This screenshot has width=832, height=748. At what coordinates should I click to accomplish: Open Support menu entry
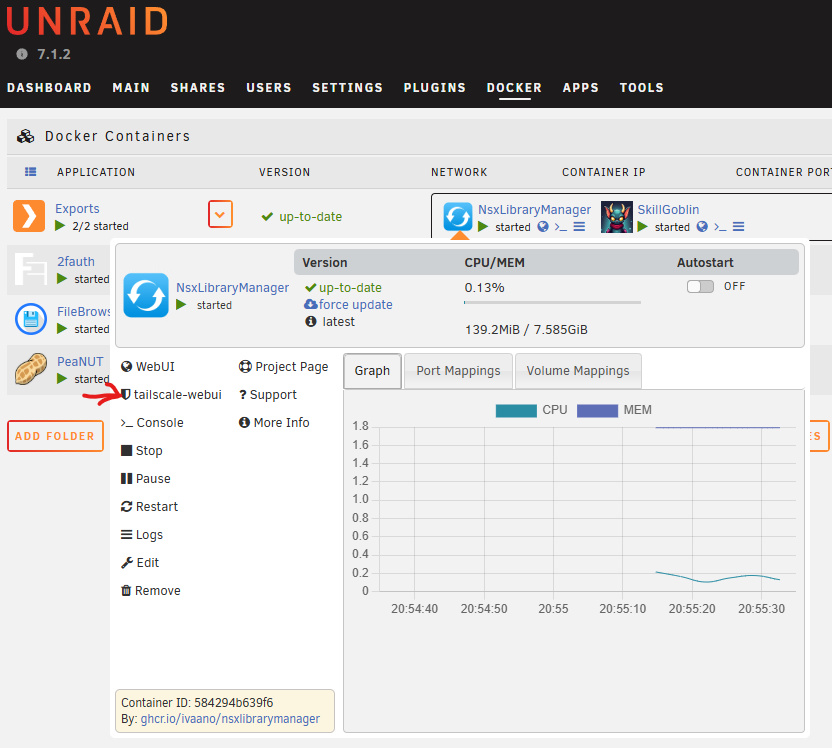tap(267, 395)
